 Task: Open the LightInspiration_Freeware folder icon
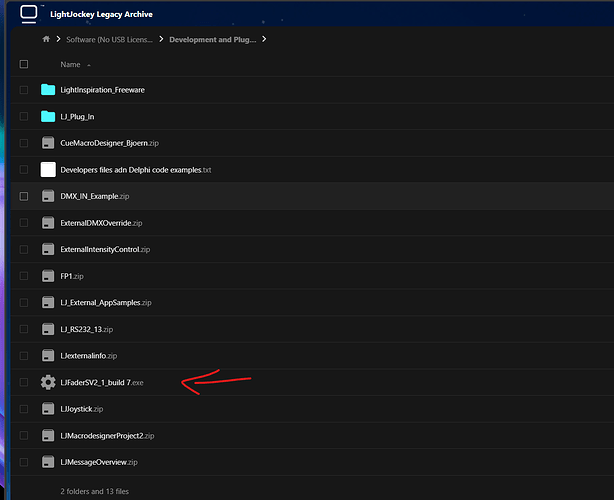(48, 90)
